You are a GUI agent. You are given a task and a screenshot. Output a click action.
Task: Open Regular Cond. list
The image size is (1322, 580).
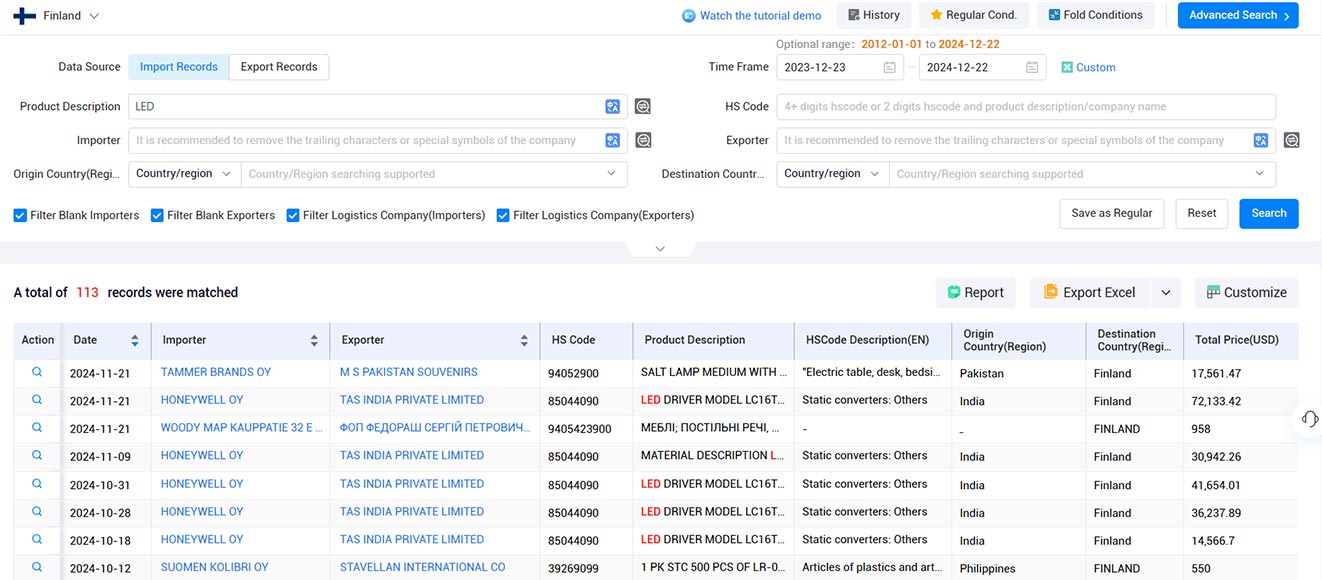[x=973, y=15]
